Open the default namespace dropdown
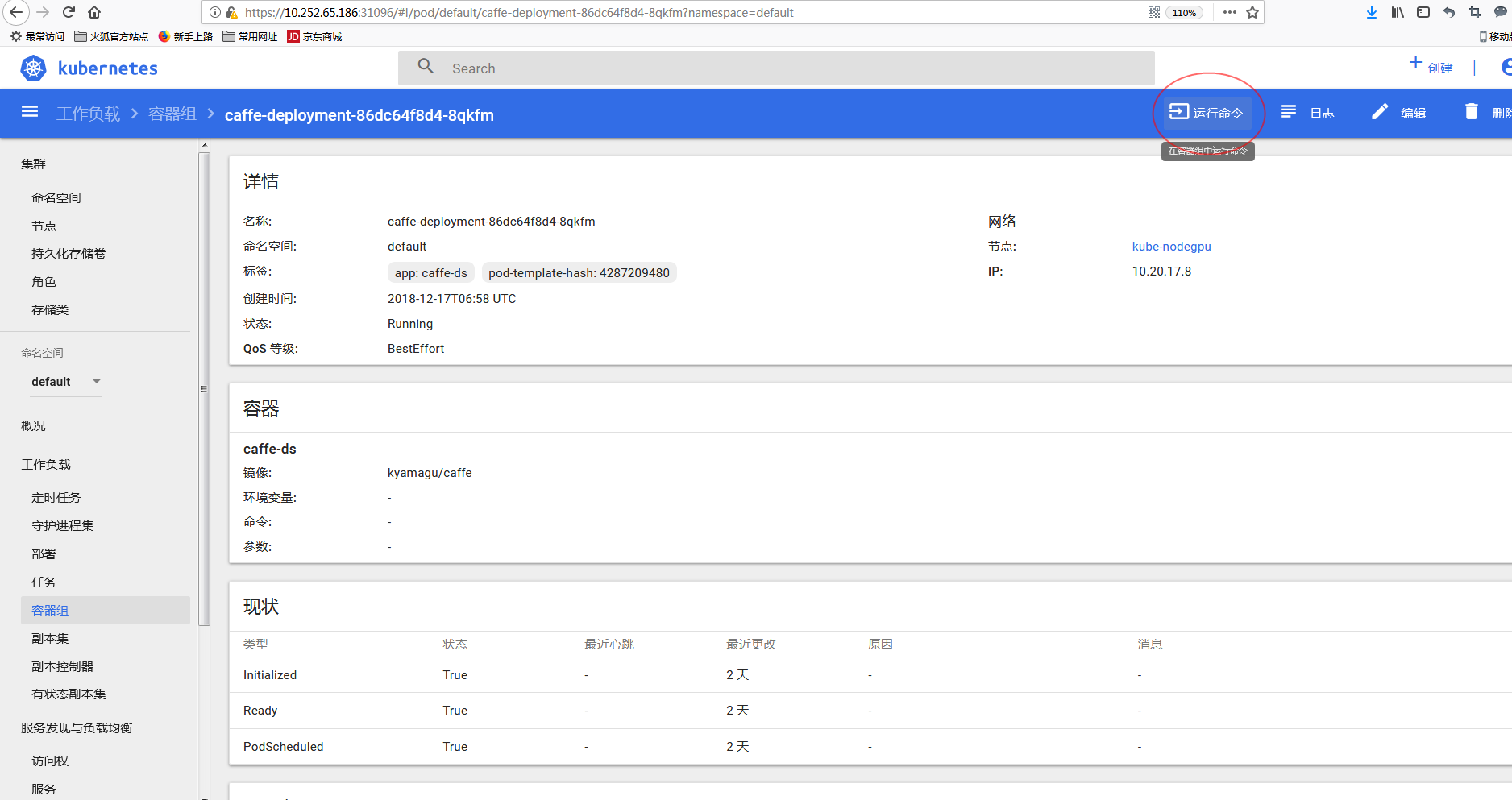Screen dimensions: 1512x800 [x=66, y=382]
